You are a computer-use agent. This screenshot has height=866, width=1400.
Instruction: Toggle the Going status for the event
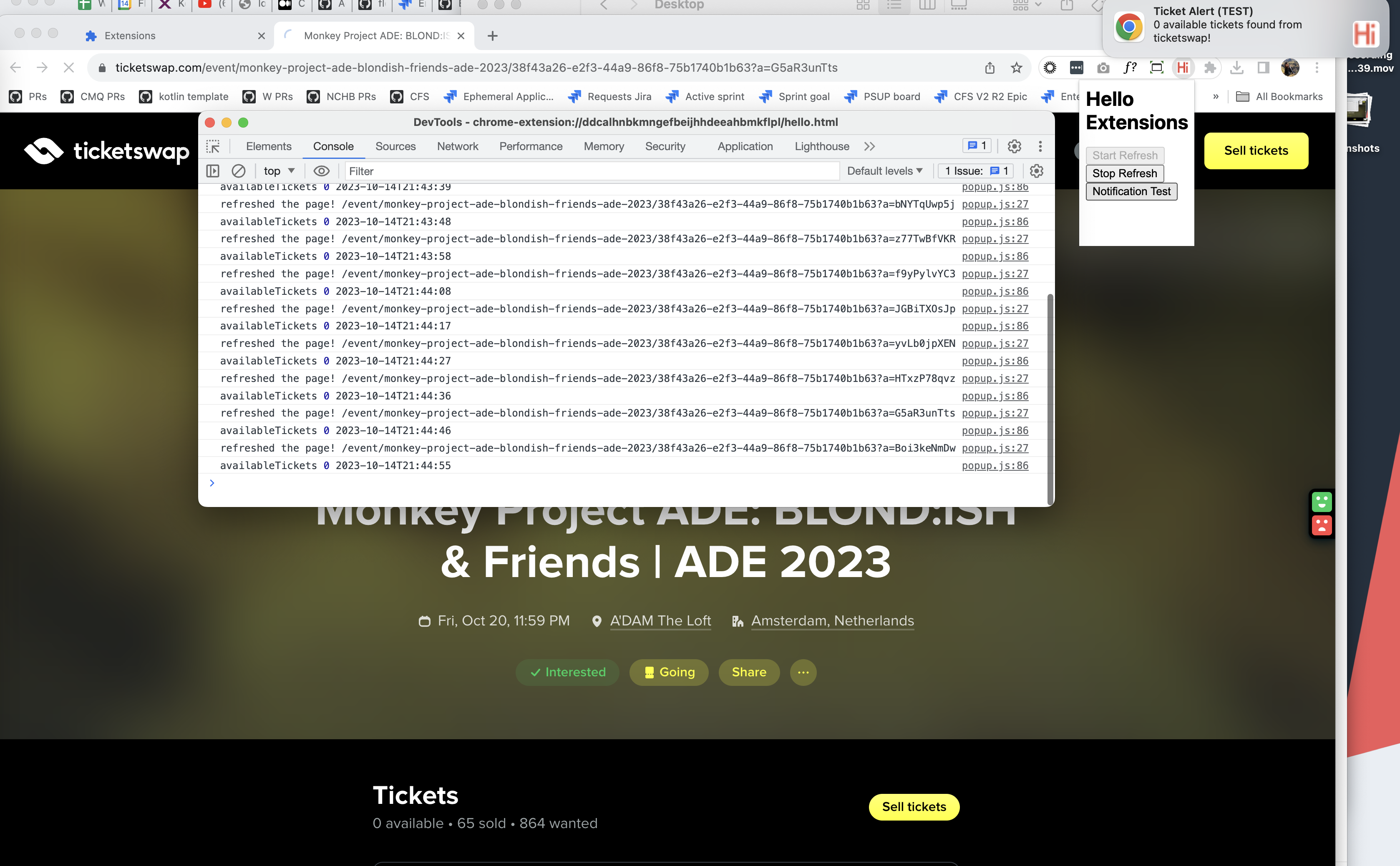coord(668,673)
